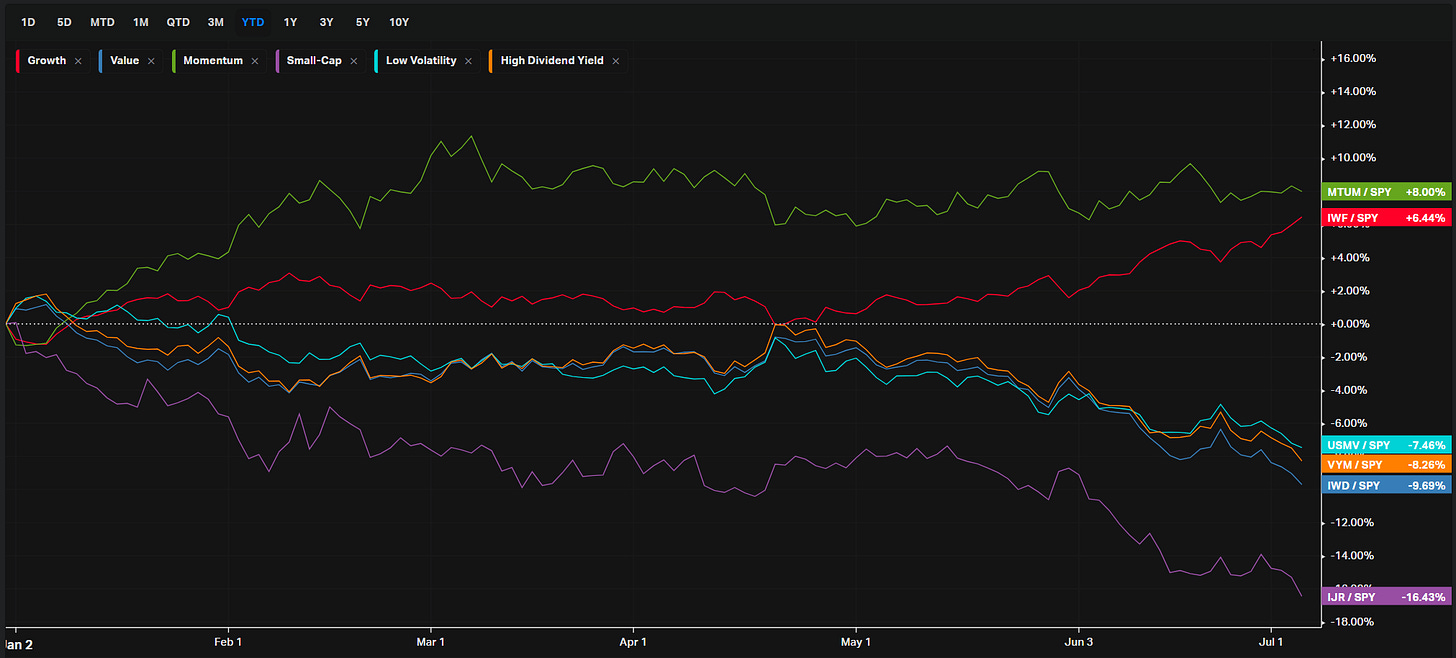This screenshot has height=658, width=1456.
Task: Switch chart to 1Y range
Action: click(x=290, y=22)
